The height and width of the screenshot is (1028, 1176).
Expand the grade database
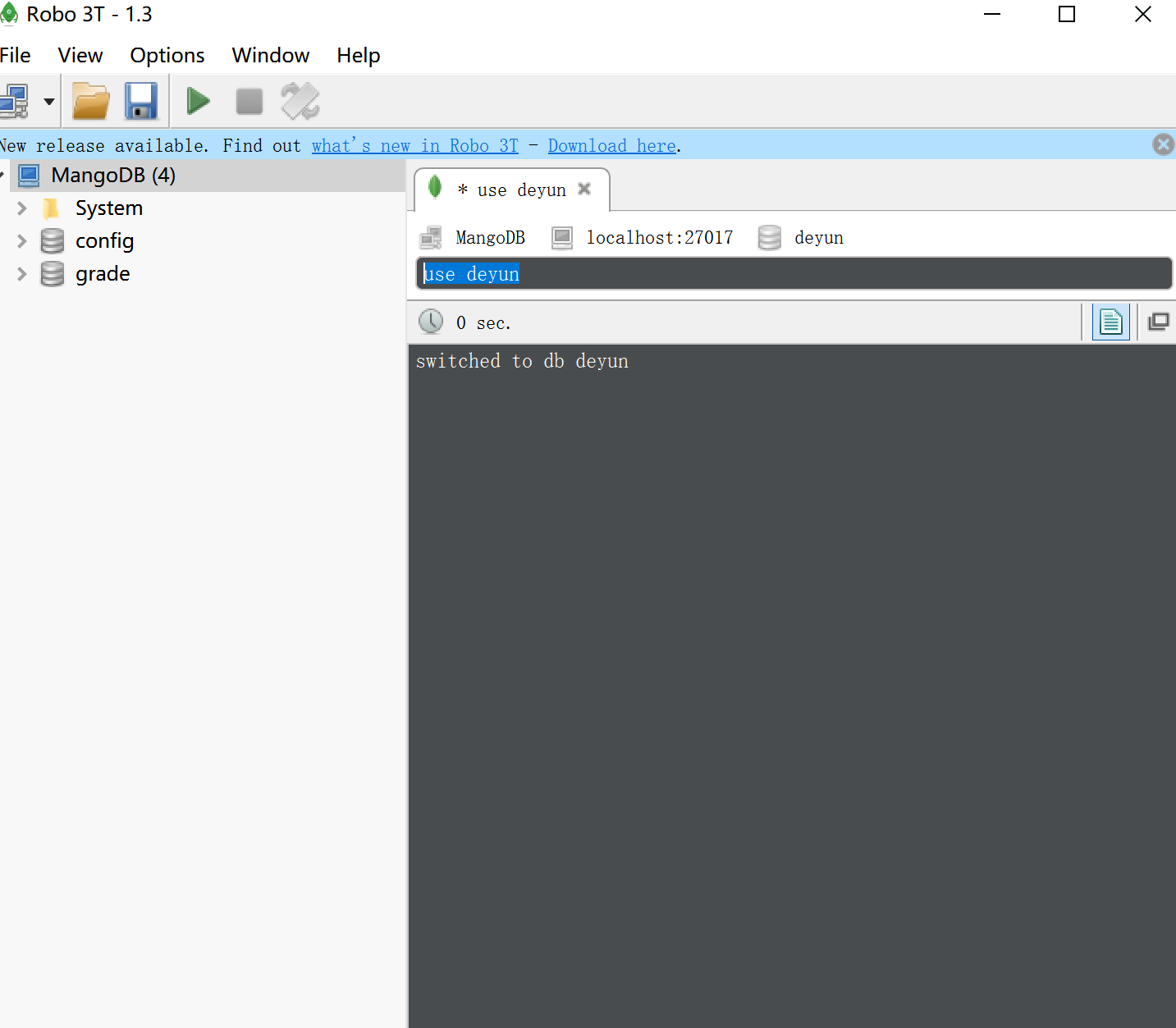tap(22, 274)
